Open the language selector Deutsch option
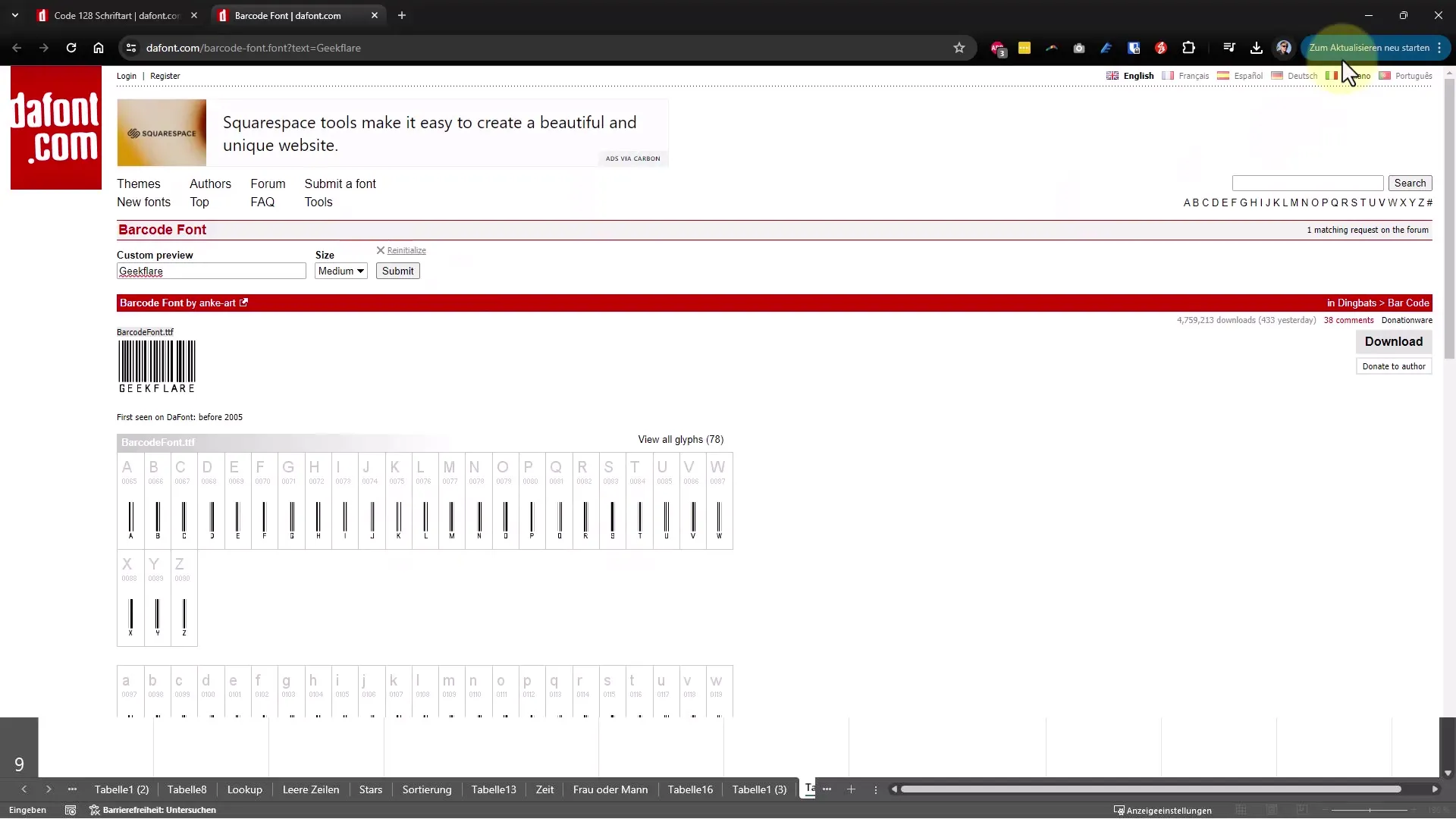 click(1302, 76)
